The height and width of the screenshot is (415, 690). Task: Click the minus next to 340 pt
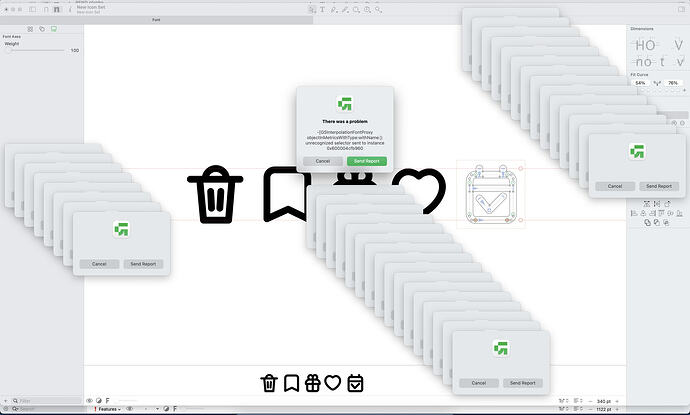(591, 401)
